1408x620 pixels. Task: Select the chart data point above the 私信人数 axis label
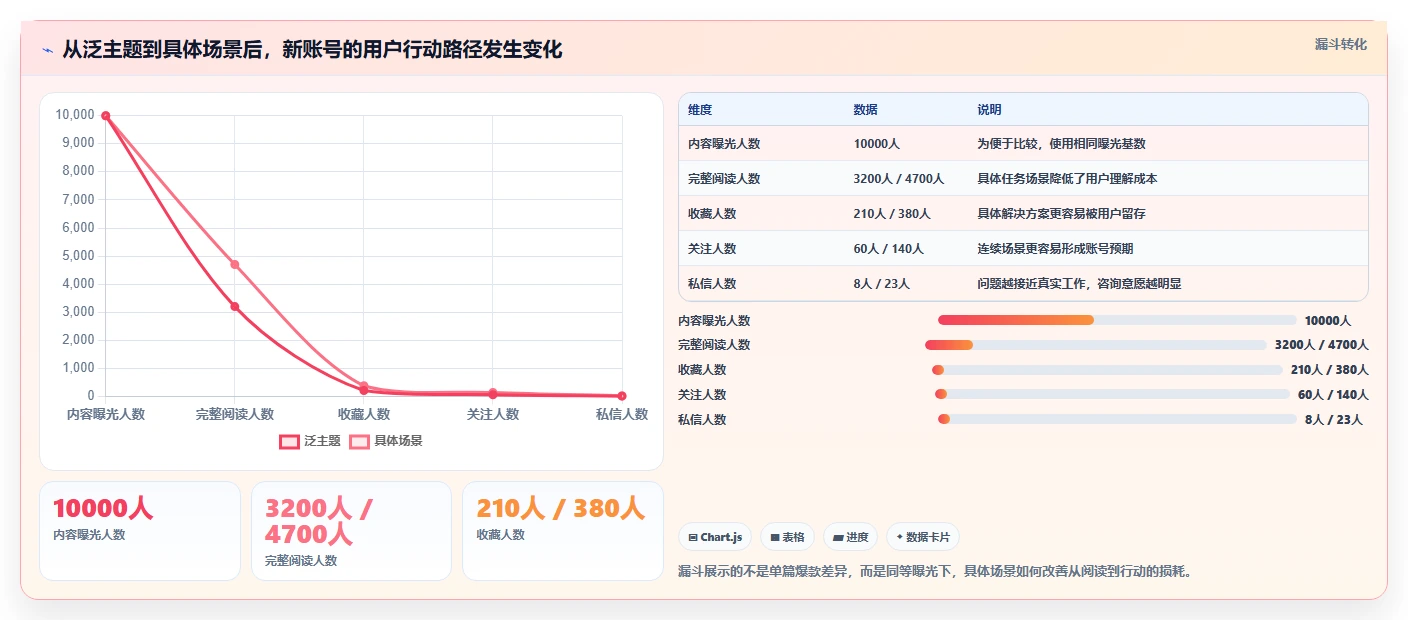(622, 396)
